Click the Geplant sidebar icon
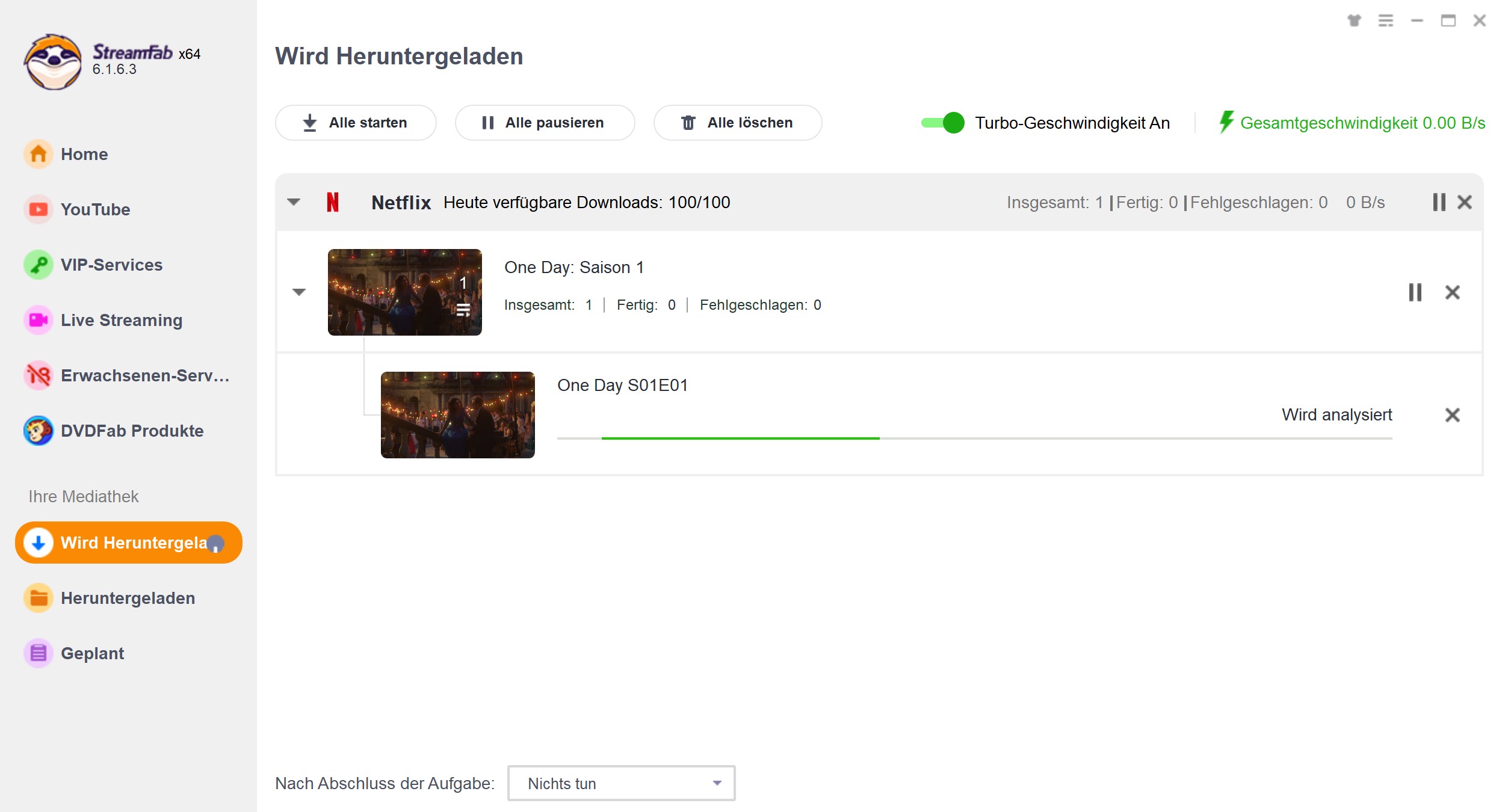1502x812 pixels. 38,652
